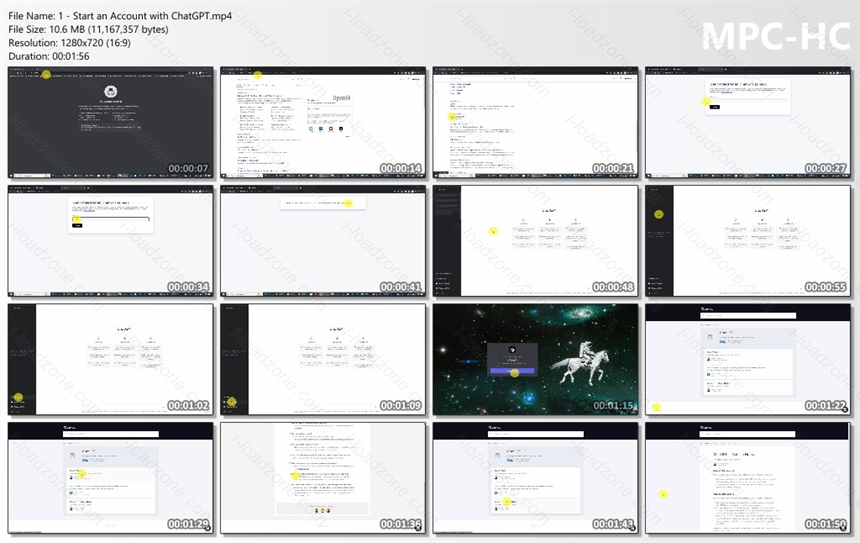
Task: Click the frame at 00:00:48
Action: pos(535,241)
